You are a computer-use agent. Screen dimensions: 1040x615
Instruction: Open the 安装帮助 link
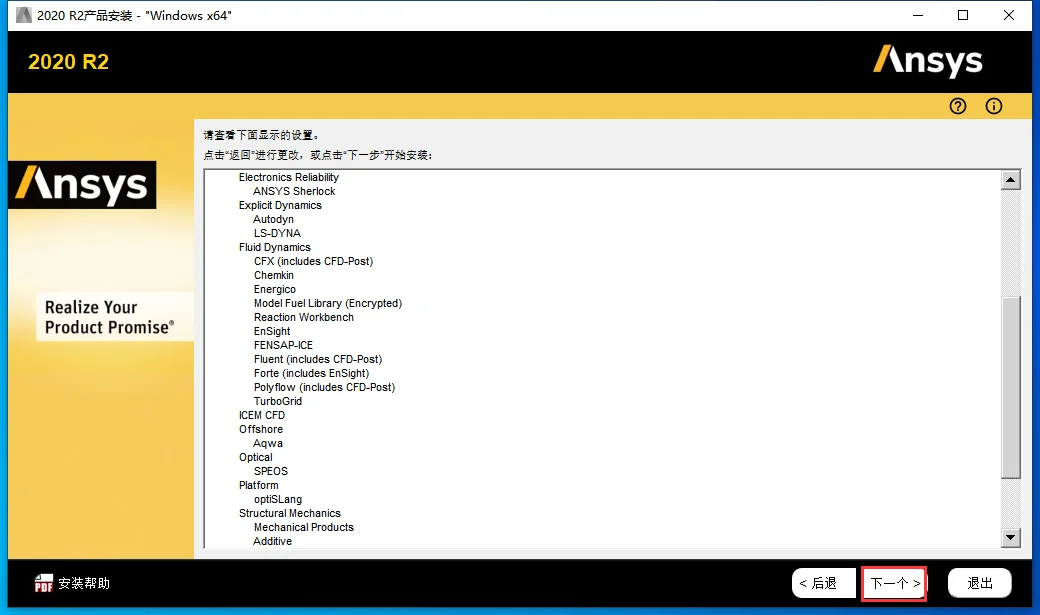pos(84,583)
